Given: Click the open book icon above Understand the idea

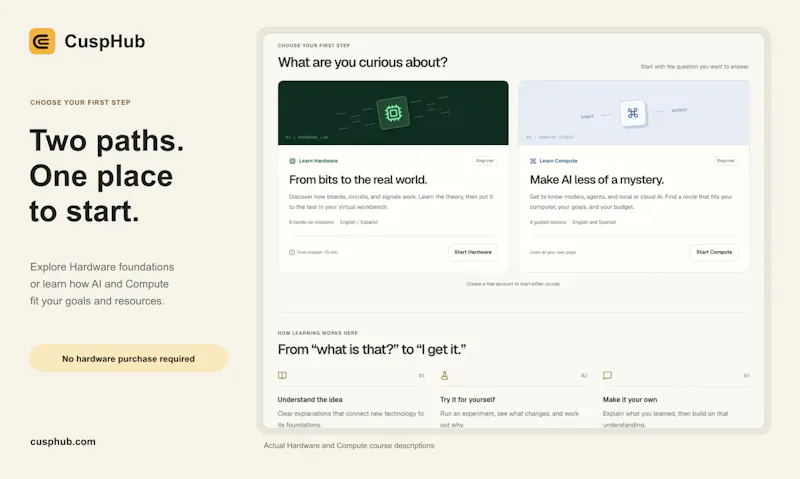Looking at the screenshot, I should click(282, 375).
